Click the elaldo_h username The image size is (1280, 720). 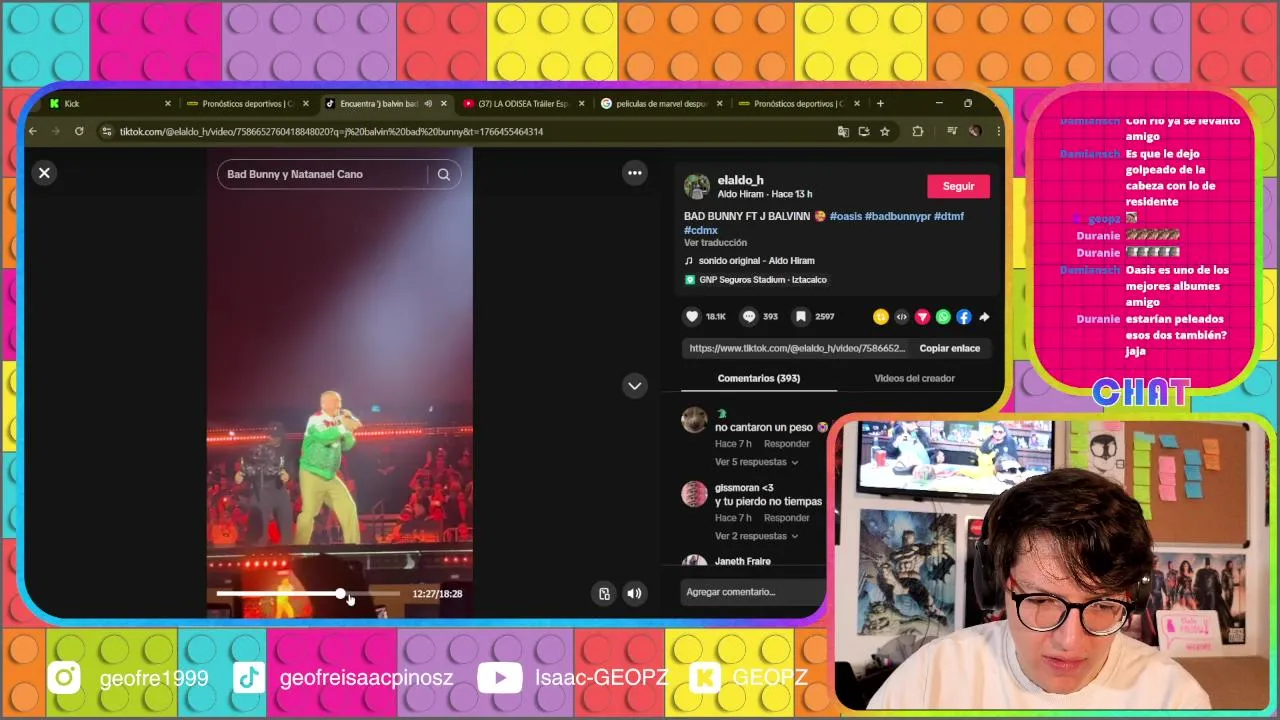click(740, 180)
